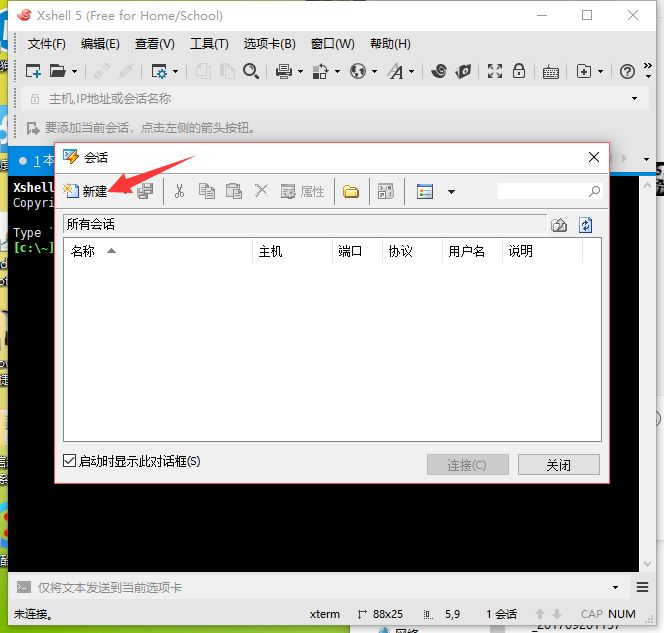Click the keyboard mapping icon

pos(551,72)
